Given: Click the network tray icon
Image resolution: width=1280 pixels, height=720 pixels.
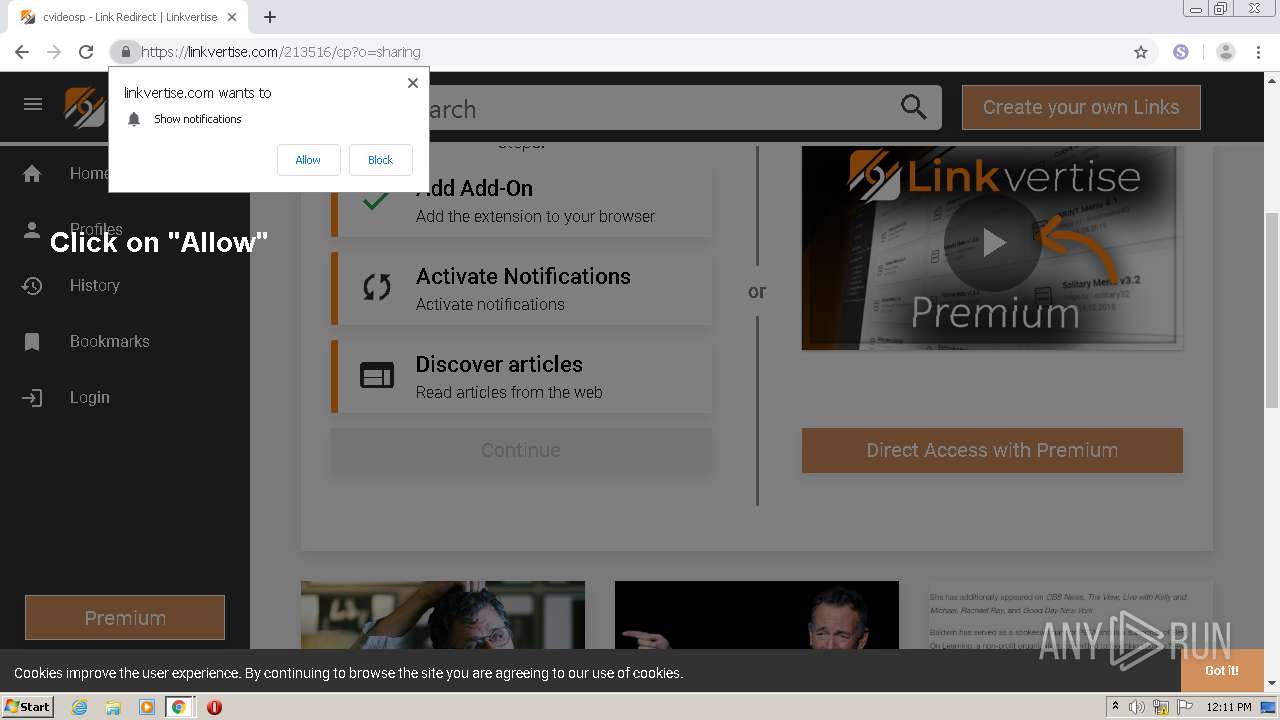Looking at the screenshot, I should (1161, 707).
